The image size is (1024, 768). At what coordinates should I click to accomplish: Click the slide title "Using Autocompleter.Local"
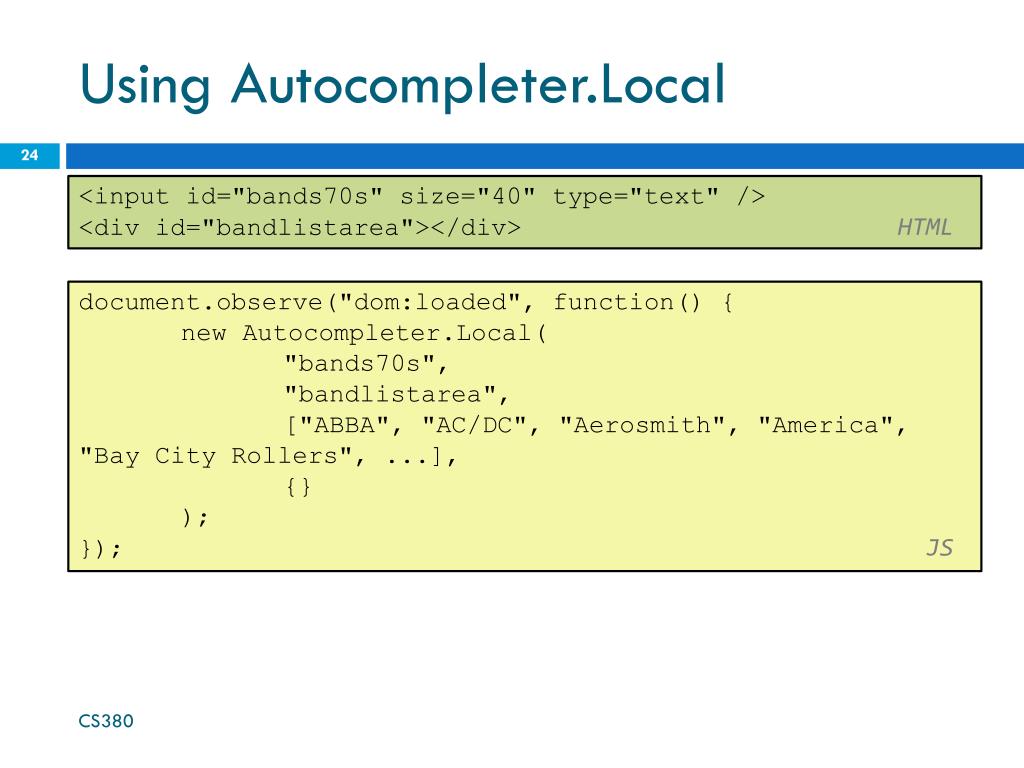coord(402,85)
